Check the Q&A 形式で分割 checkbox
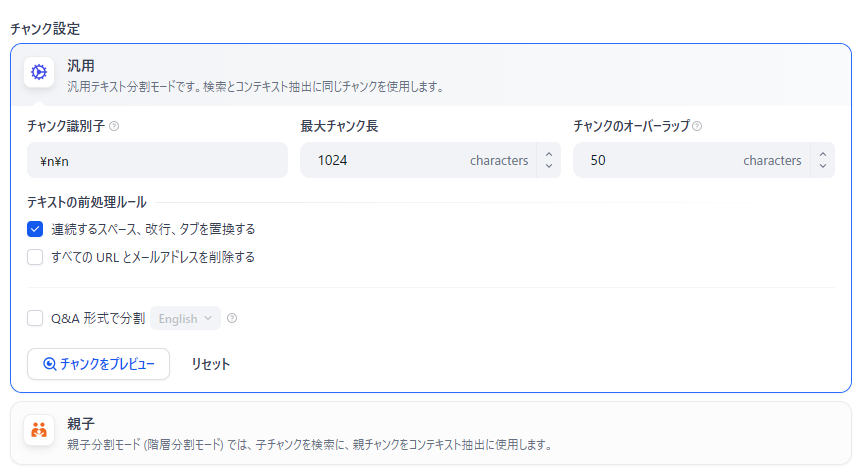The height and width of the screenshot is (476, 864). [35, 318]
